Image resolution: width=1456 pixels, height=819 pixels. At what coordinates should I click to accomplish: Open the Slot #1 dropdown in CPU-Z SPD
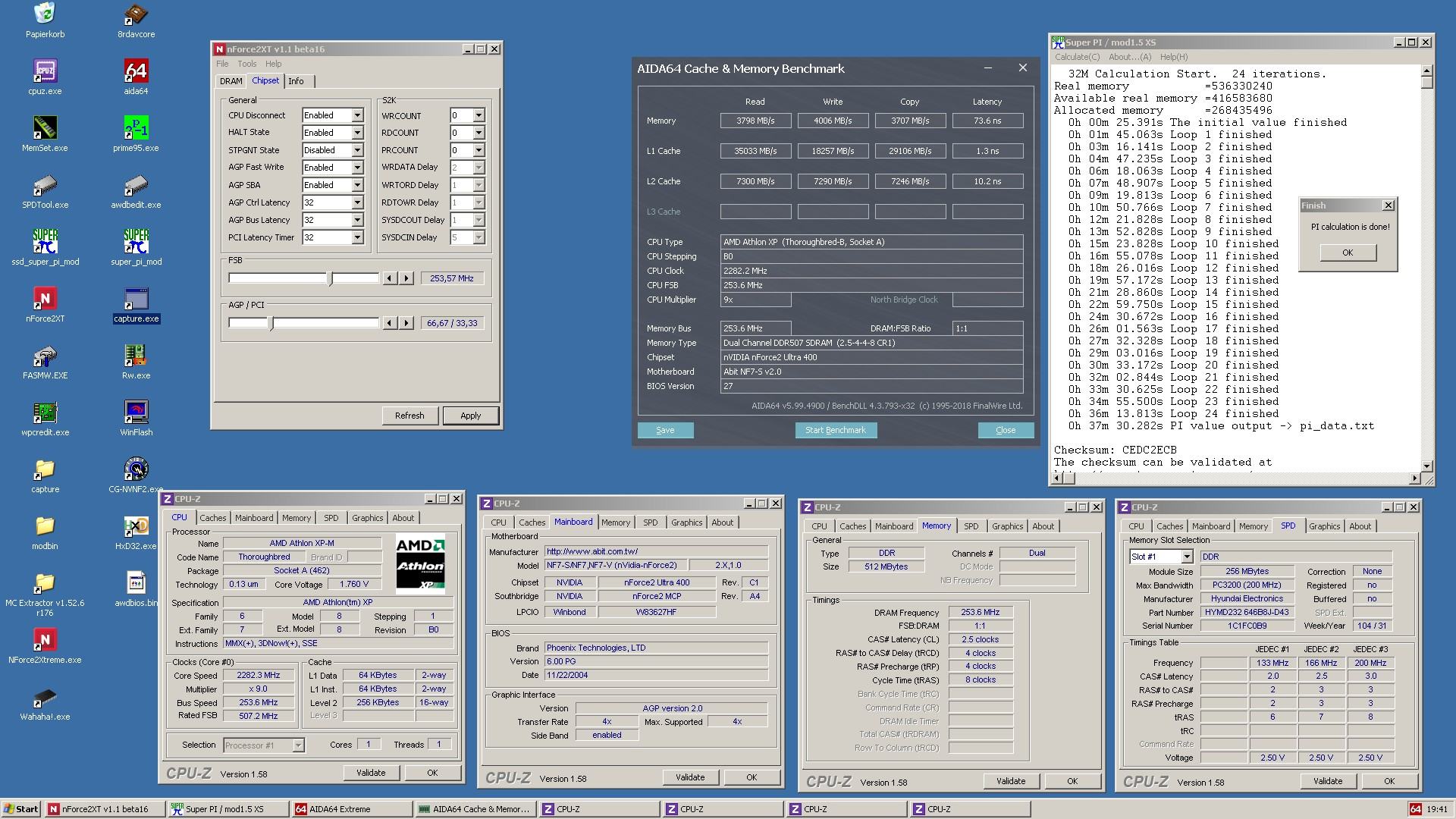point(1187,557)
